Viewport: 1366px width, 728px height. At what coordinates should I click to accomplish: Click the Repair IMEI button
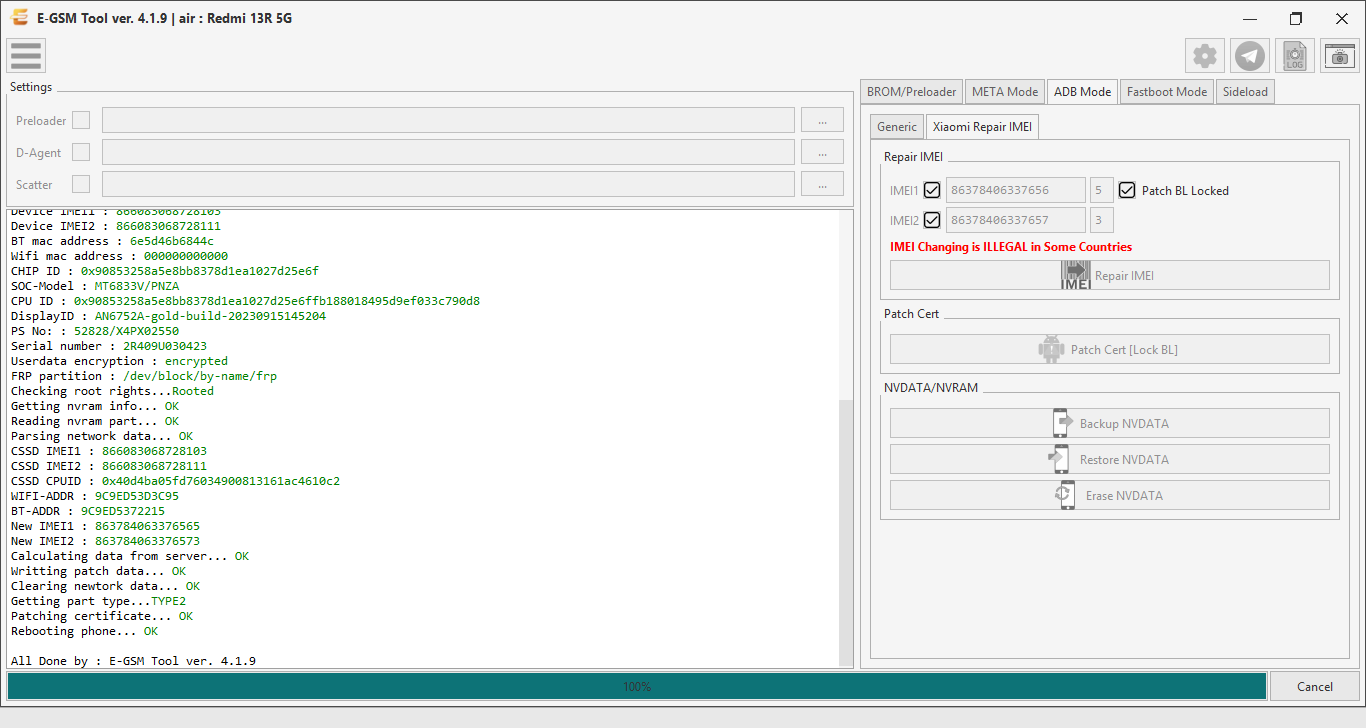pyautogui.click(x=1110, y=275)
